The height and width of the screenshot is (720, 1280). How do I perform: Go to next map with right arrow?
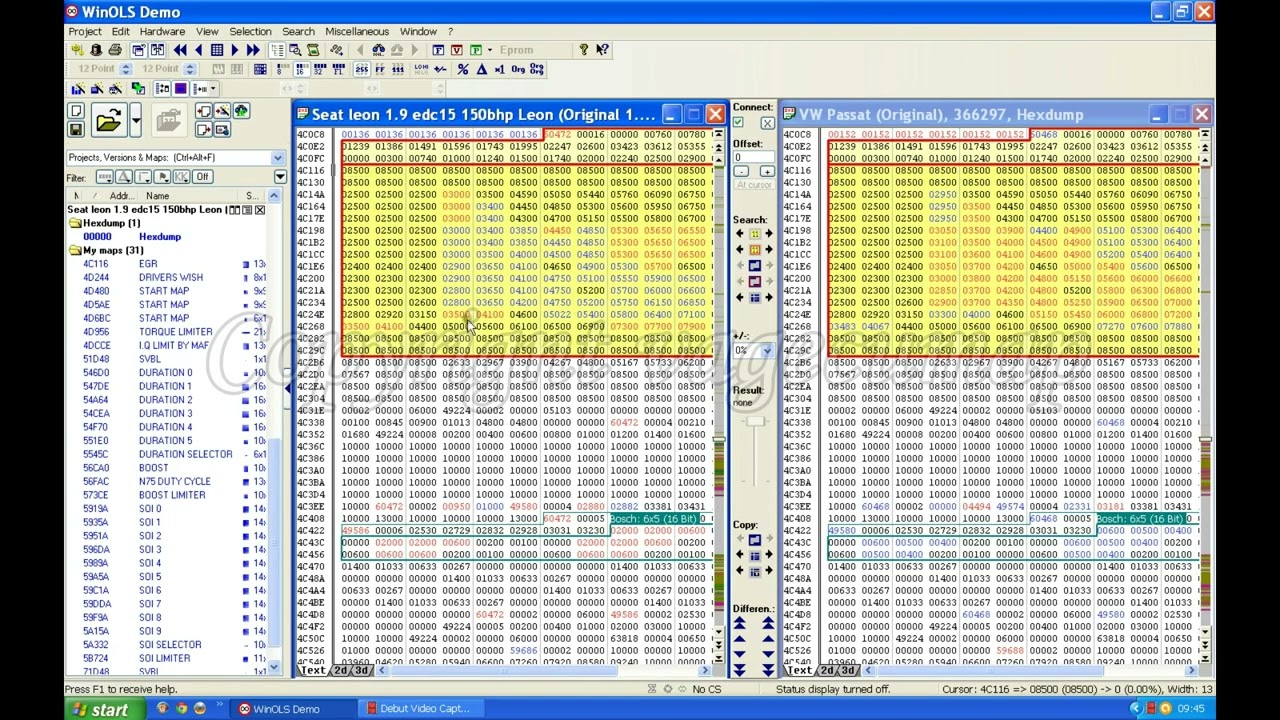[235, 50]
